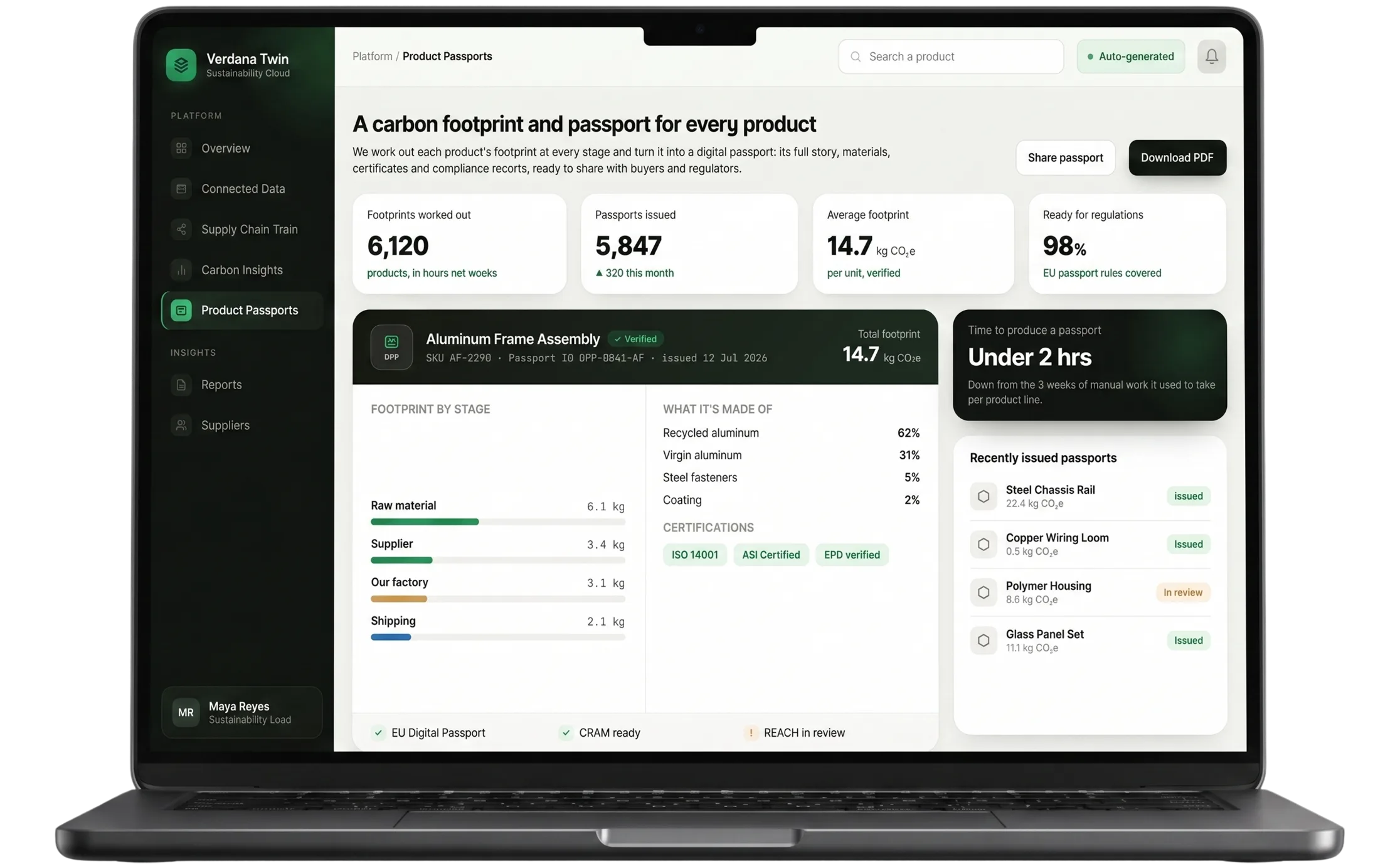
Task: Click the Carbon Insights bar chart icon
Action: click(x=181, y=270)
